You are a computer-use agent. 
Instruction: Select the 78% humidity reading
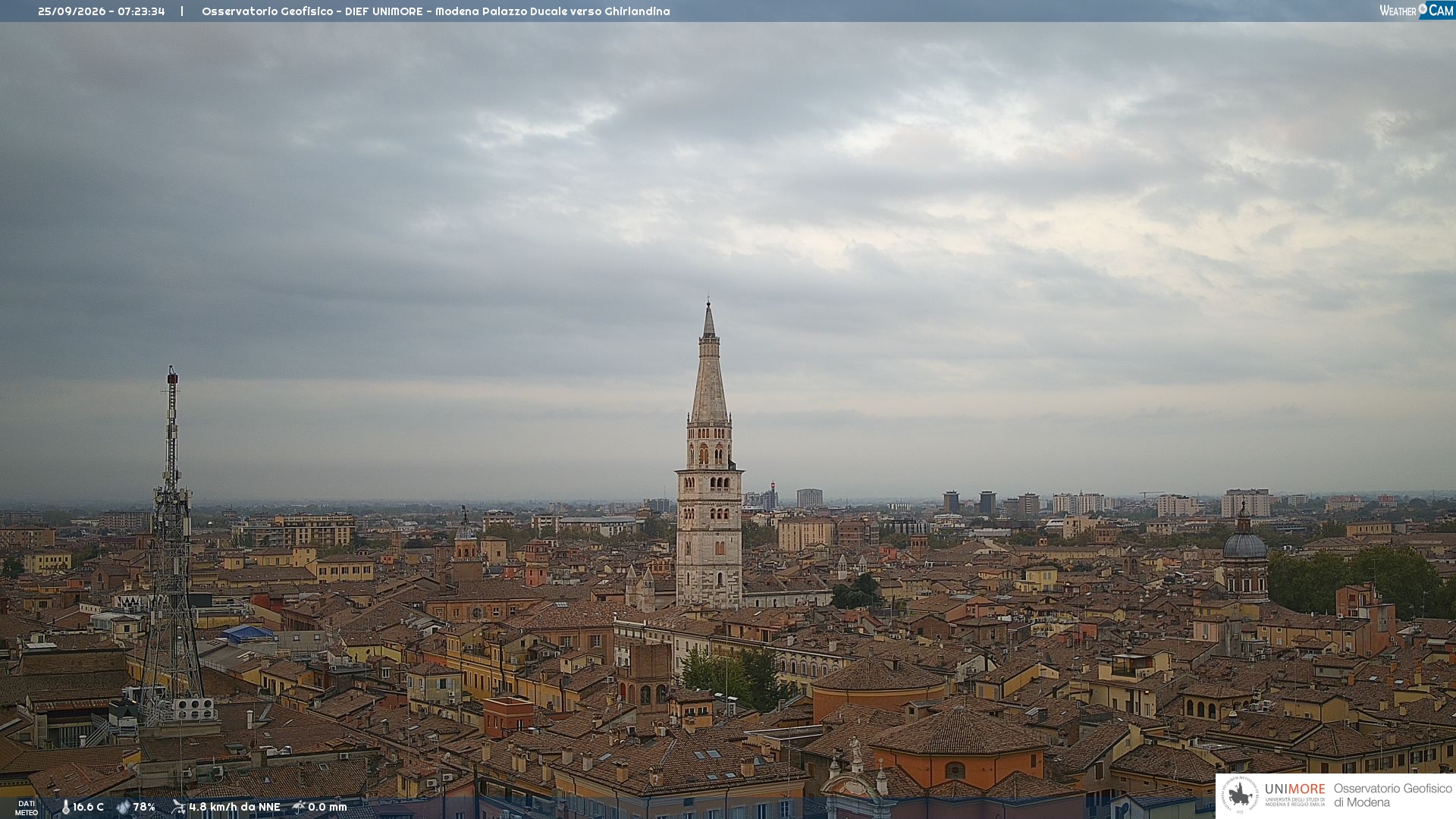pyautogui.click(x=144, y=807)
